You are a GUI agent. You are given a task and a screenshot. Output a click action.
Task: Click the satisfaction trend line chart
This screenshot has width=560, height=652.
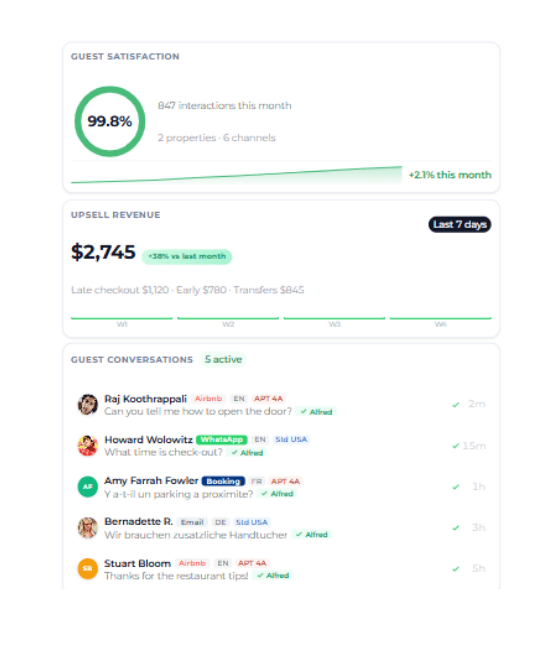tap(237, 175)
